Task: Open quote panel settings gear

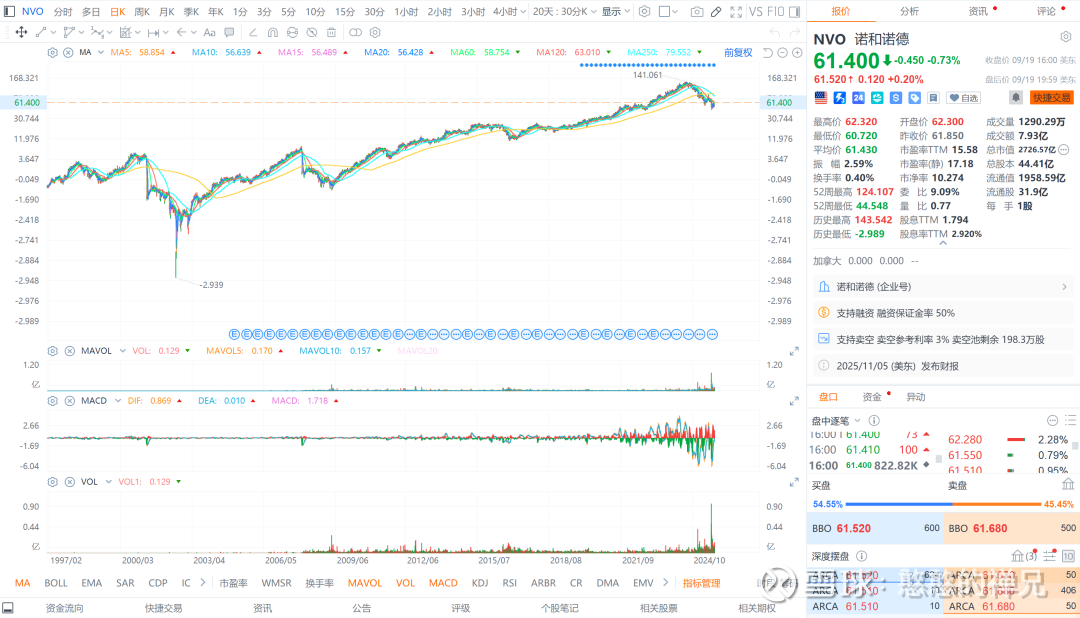Action: tap(1066, 37)
